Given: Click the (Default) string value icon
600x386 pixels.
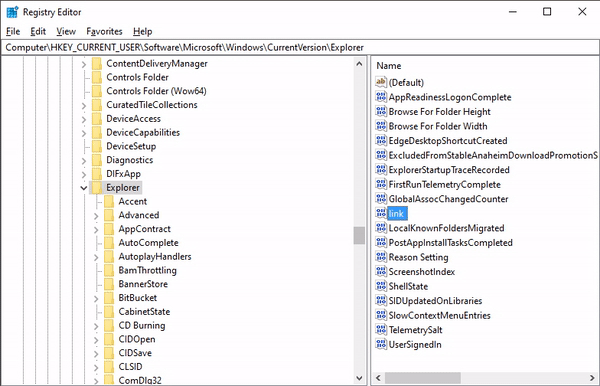Looking at the screenshot, I should click(x=381, y=82).
